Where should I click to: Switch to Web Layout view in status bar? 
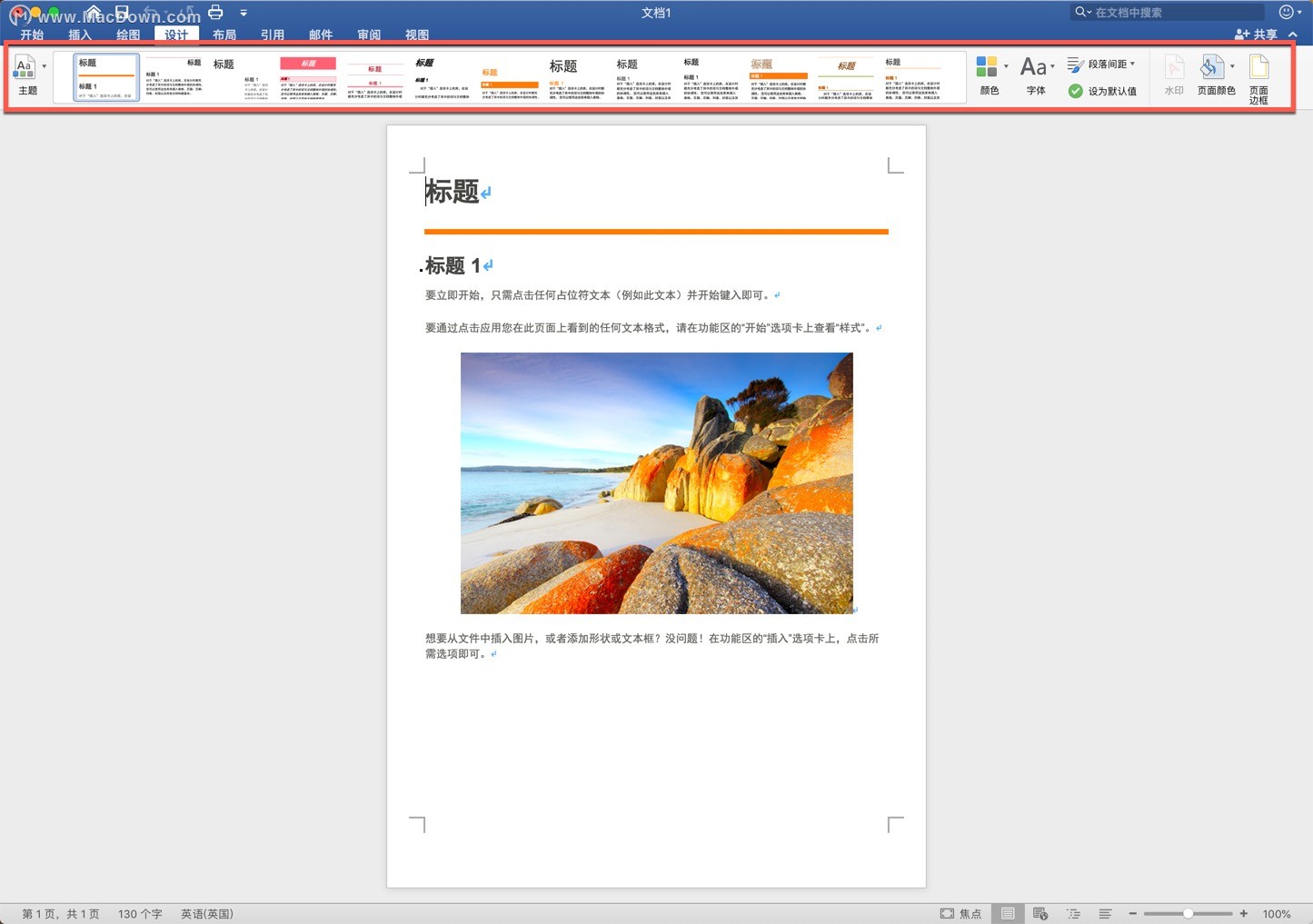[1040, 913]
